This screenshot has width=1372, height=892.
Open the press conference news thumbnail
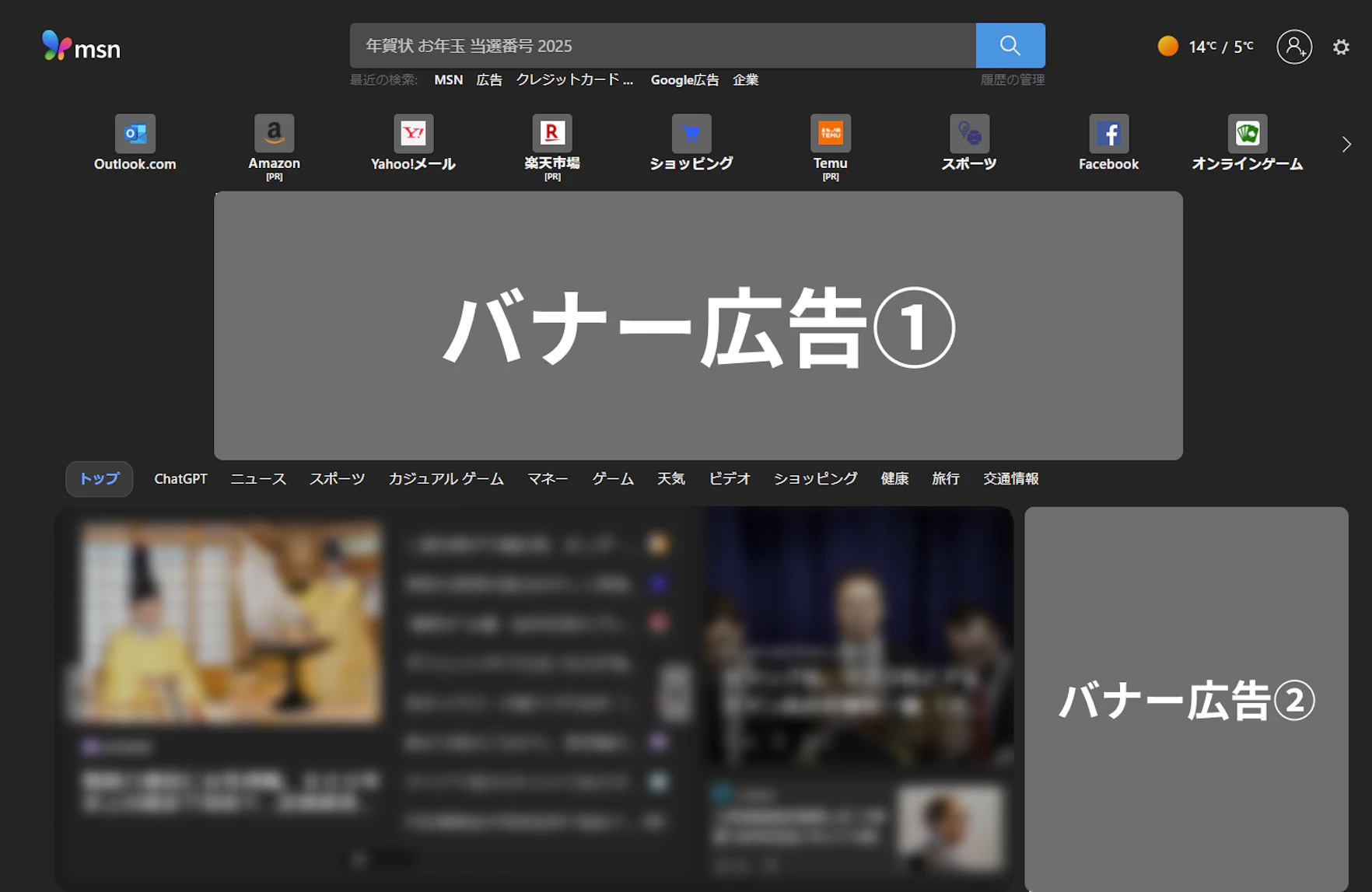coord(859,638)
